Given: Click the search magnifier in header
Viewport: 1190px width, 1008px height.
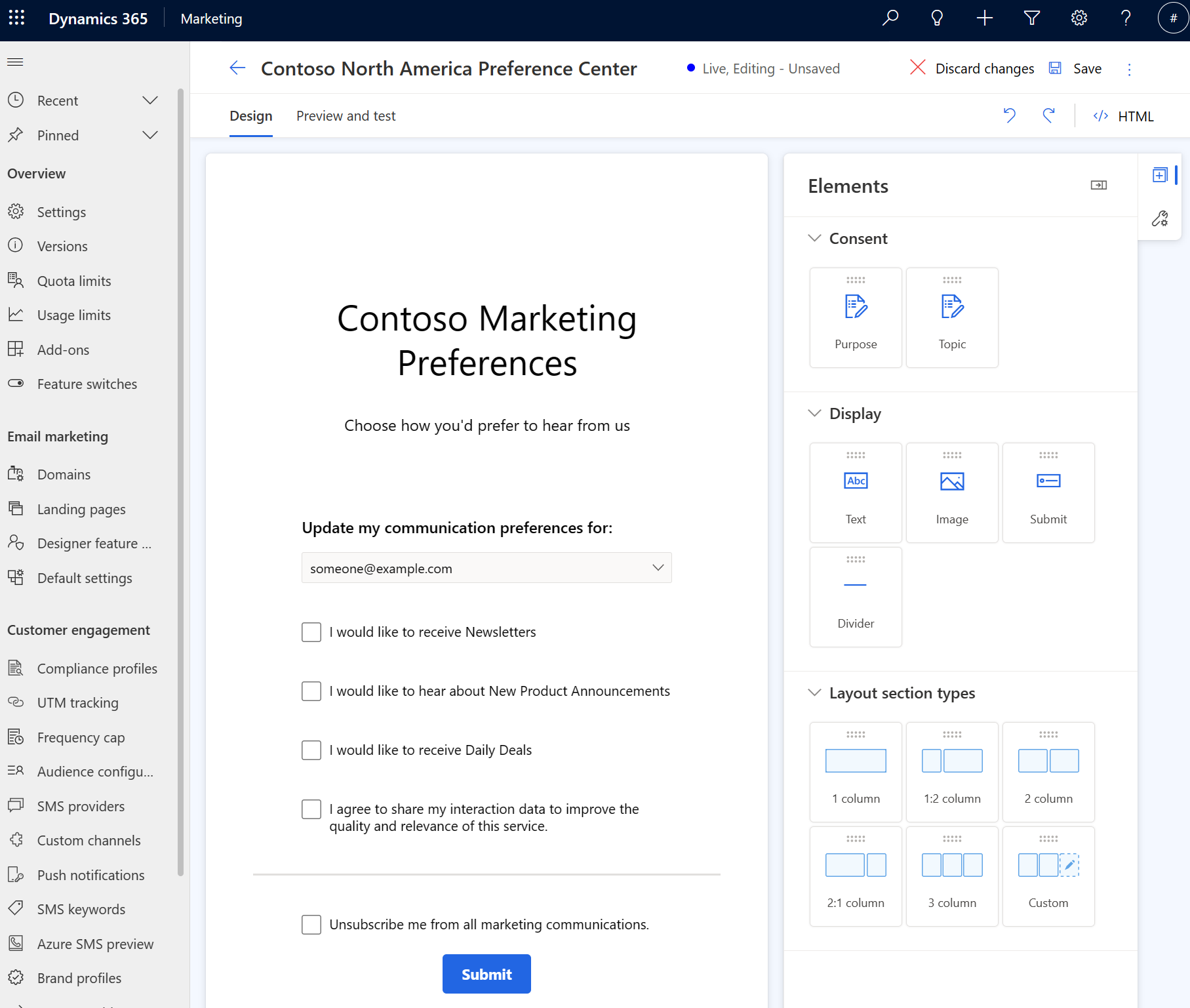Looking at the screenshot, I should 890,18.
